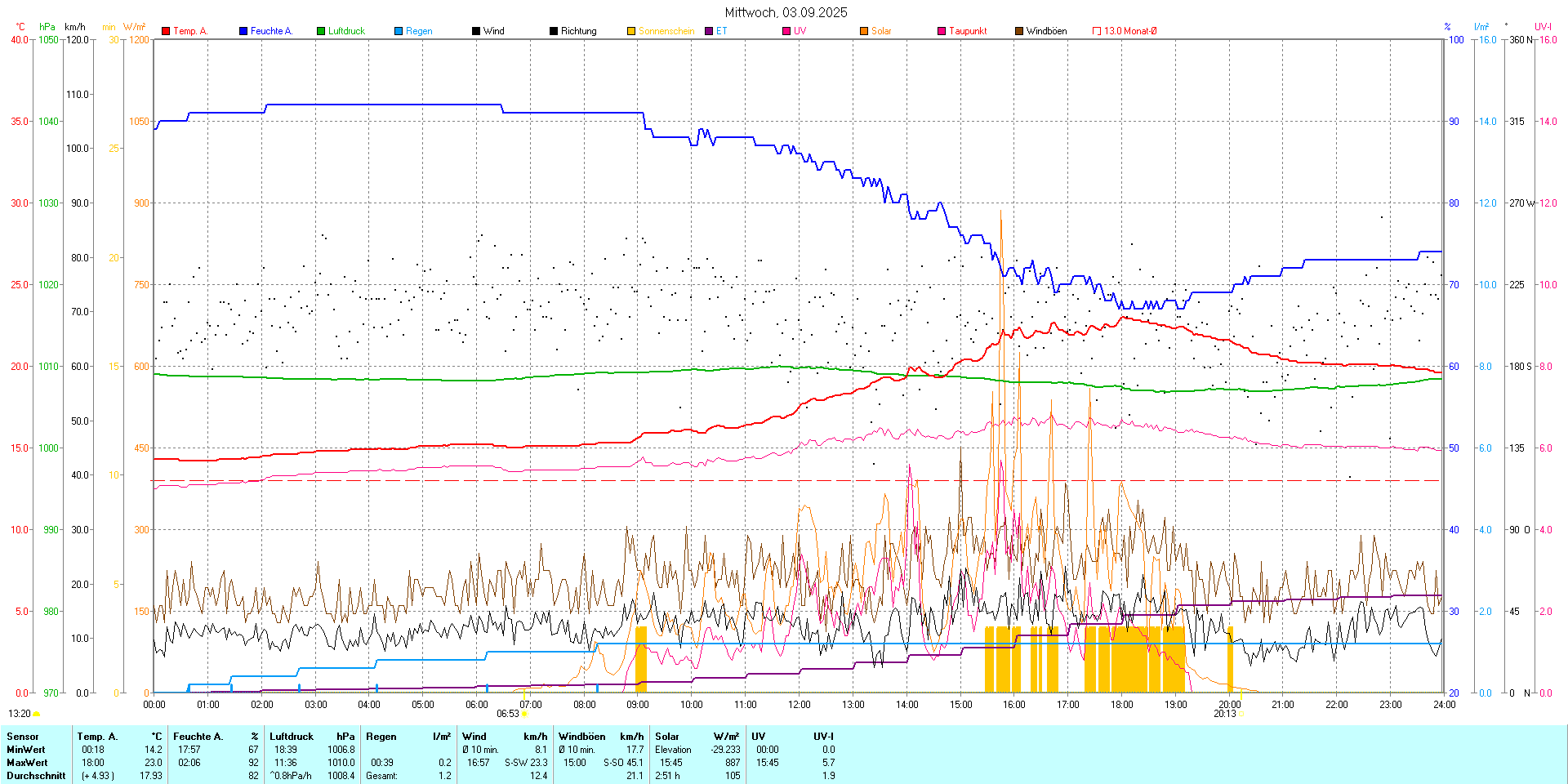Click the blue Feuchte A. legend square
Image resolution: width=1568 pixels, height=784 pixels.
click(x=243, y=31)
